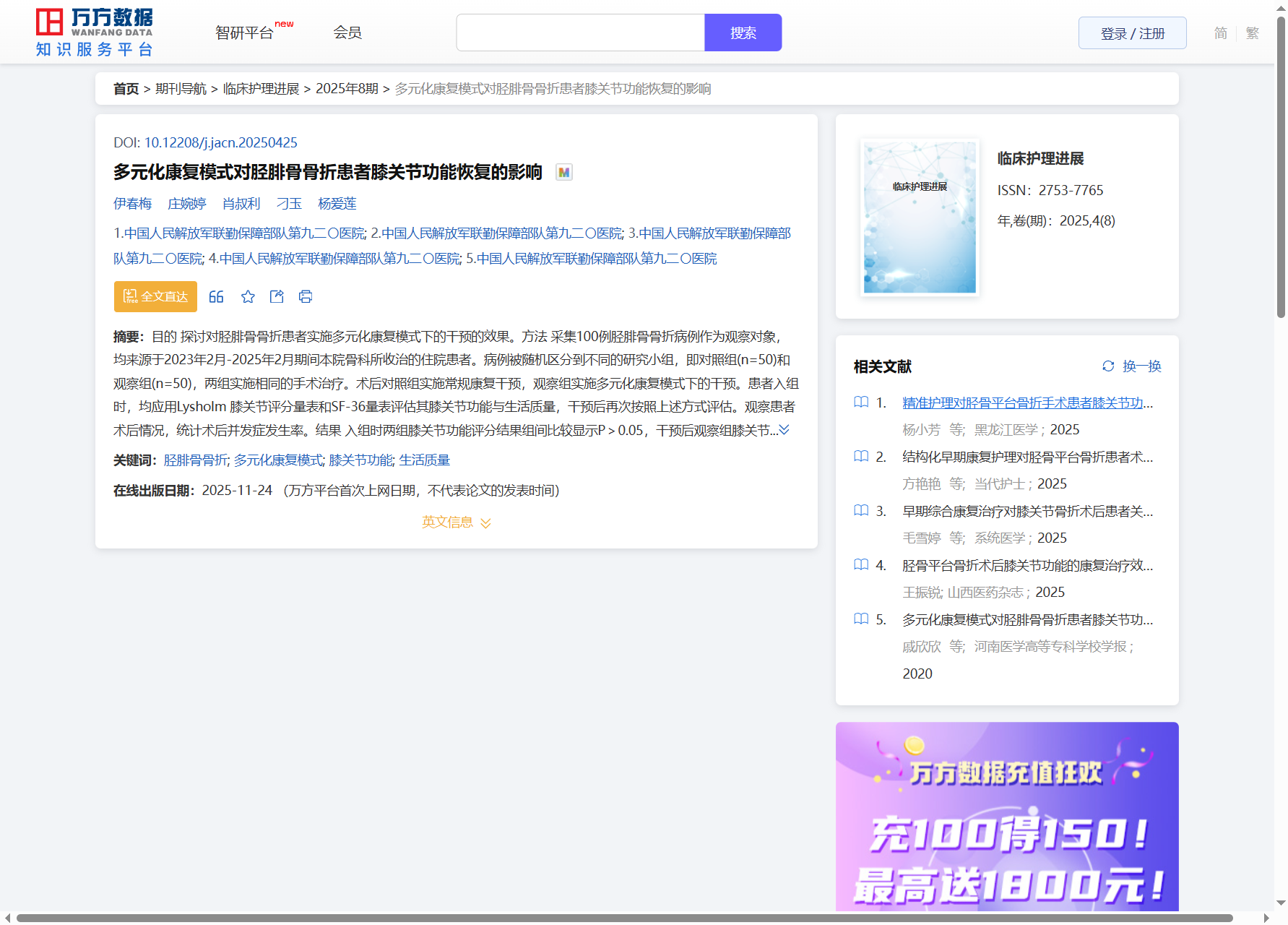Open the 登录 / 注册 button
The image size is (1288, 925).
[1132, 33]
